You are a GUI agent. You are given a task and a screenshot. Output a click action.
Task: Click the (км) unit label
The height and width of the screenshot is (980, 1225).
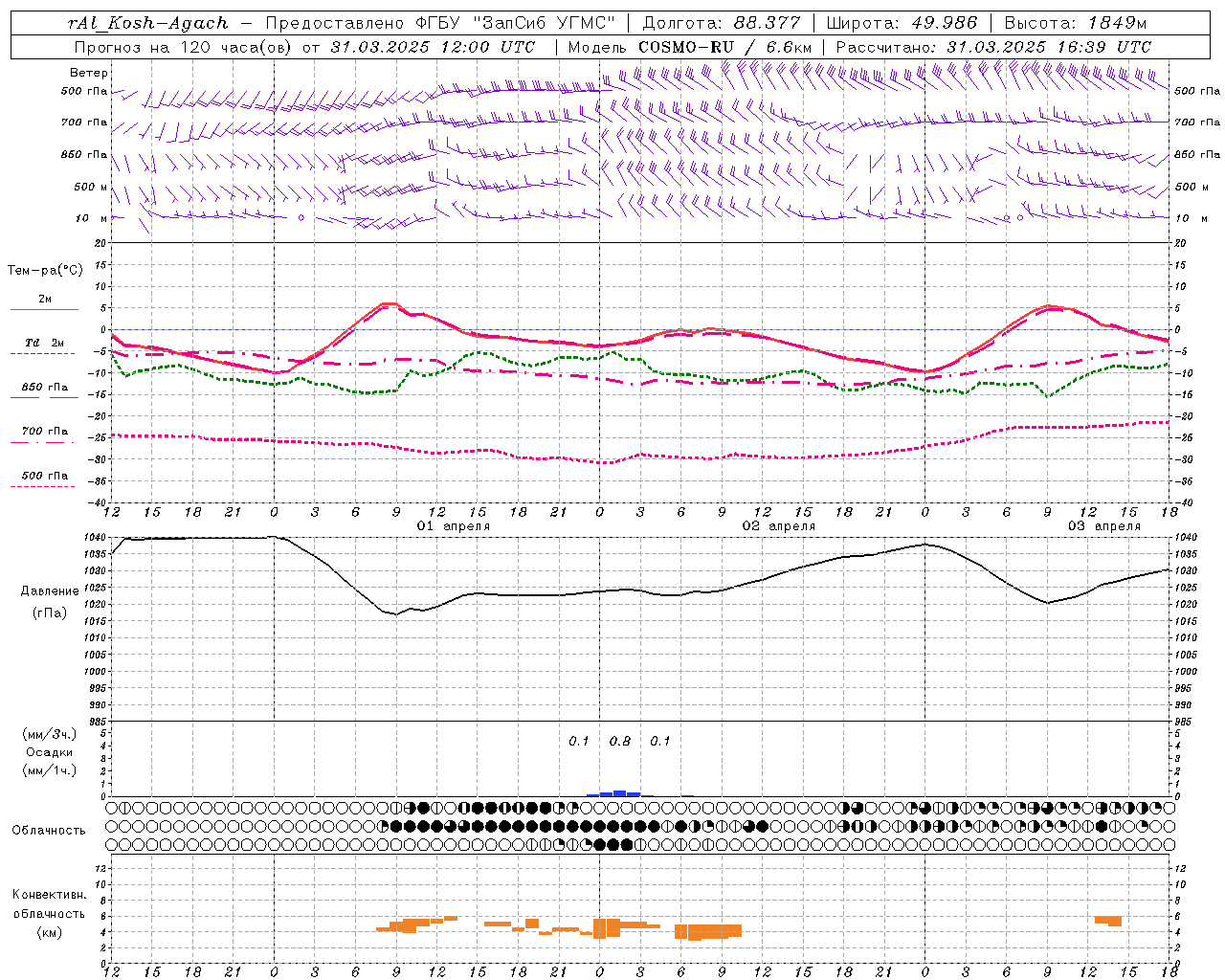coord(50,932)
